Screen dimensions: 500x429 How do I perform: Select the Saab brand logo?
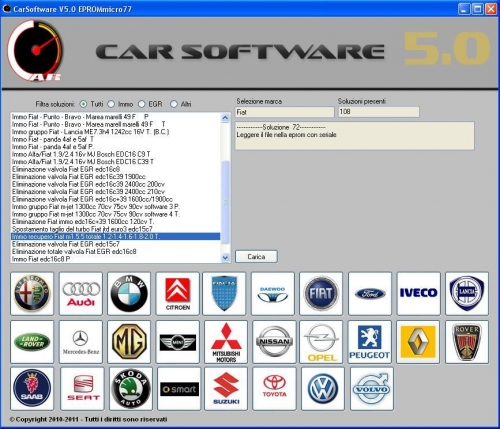coord(32,389)
